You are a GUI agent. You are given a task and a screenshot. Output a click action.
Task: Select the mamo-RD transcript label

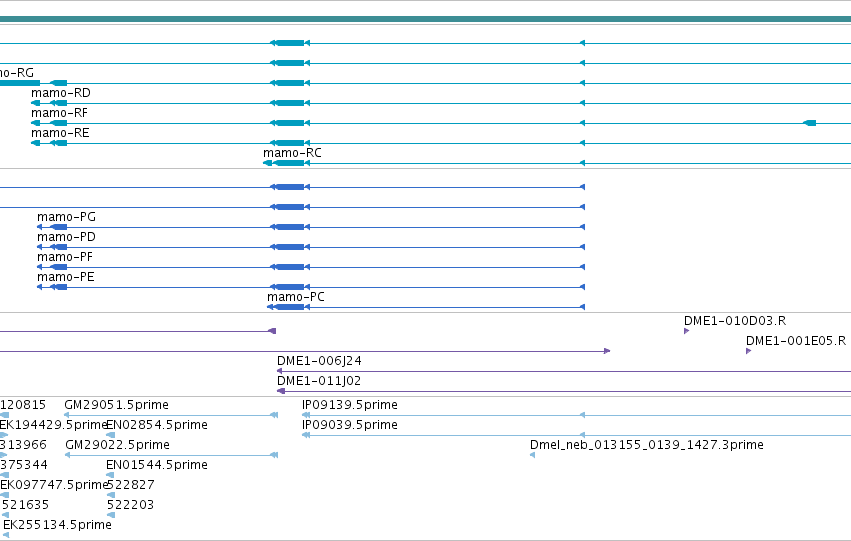61,93
